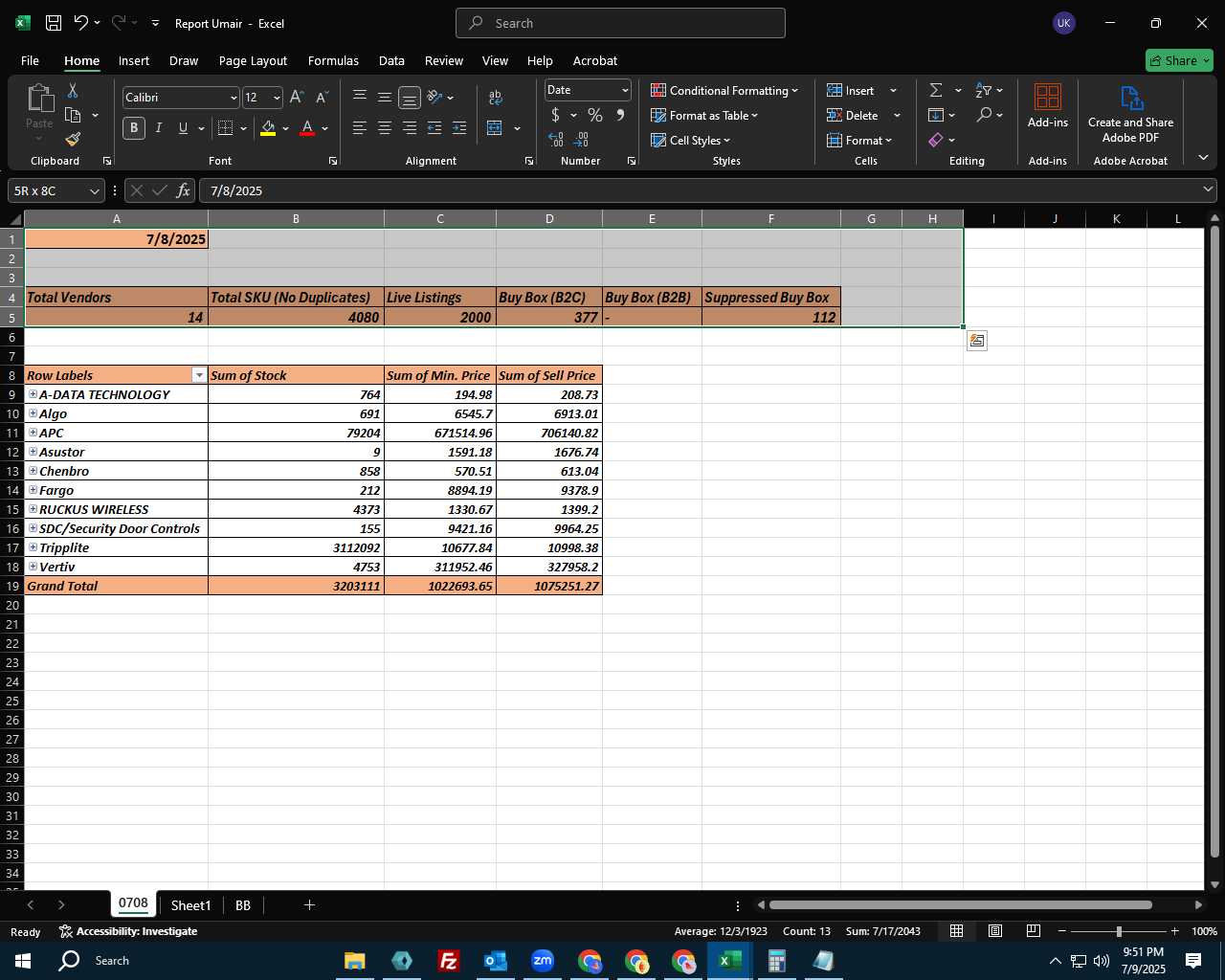Toggle Underline formatting

[183, 127]
